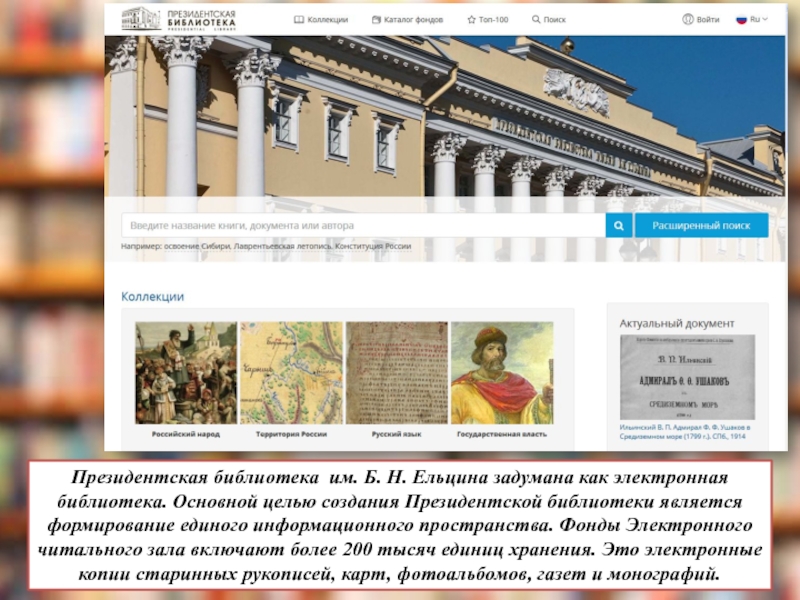Open the Государственная власть portrait thumbnail
The width and height of the screenshot is (800, 600).
(x=501, y=372)
